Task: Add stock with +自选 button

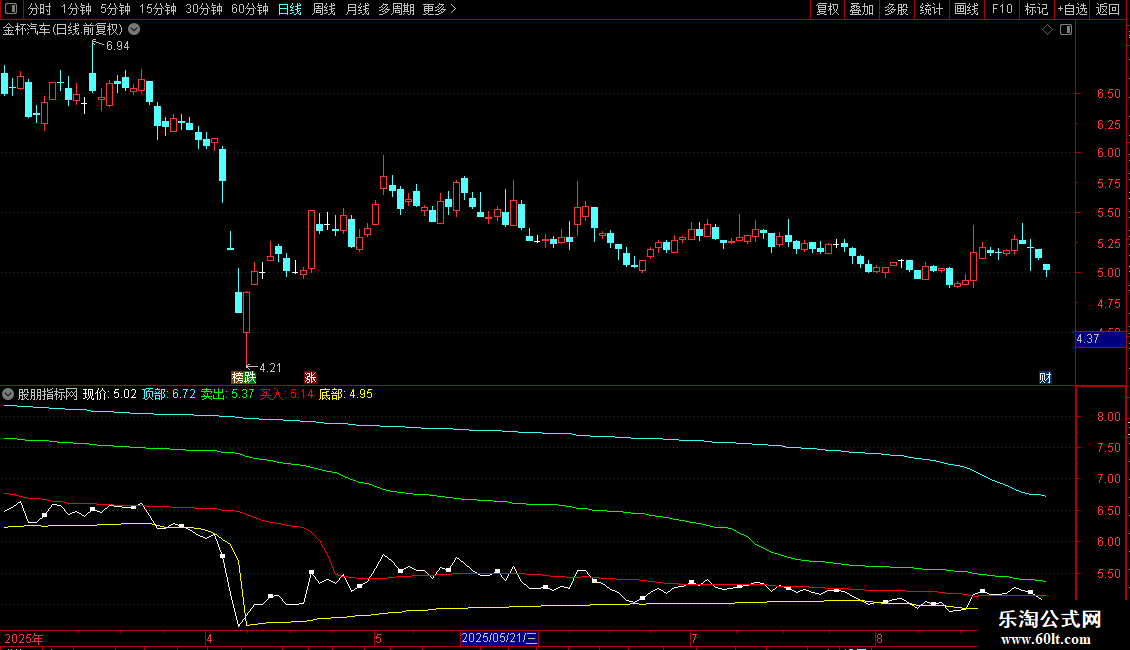Action: coord(1072,9)
